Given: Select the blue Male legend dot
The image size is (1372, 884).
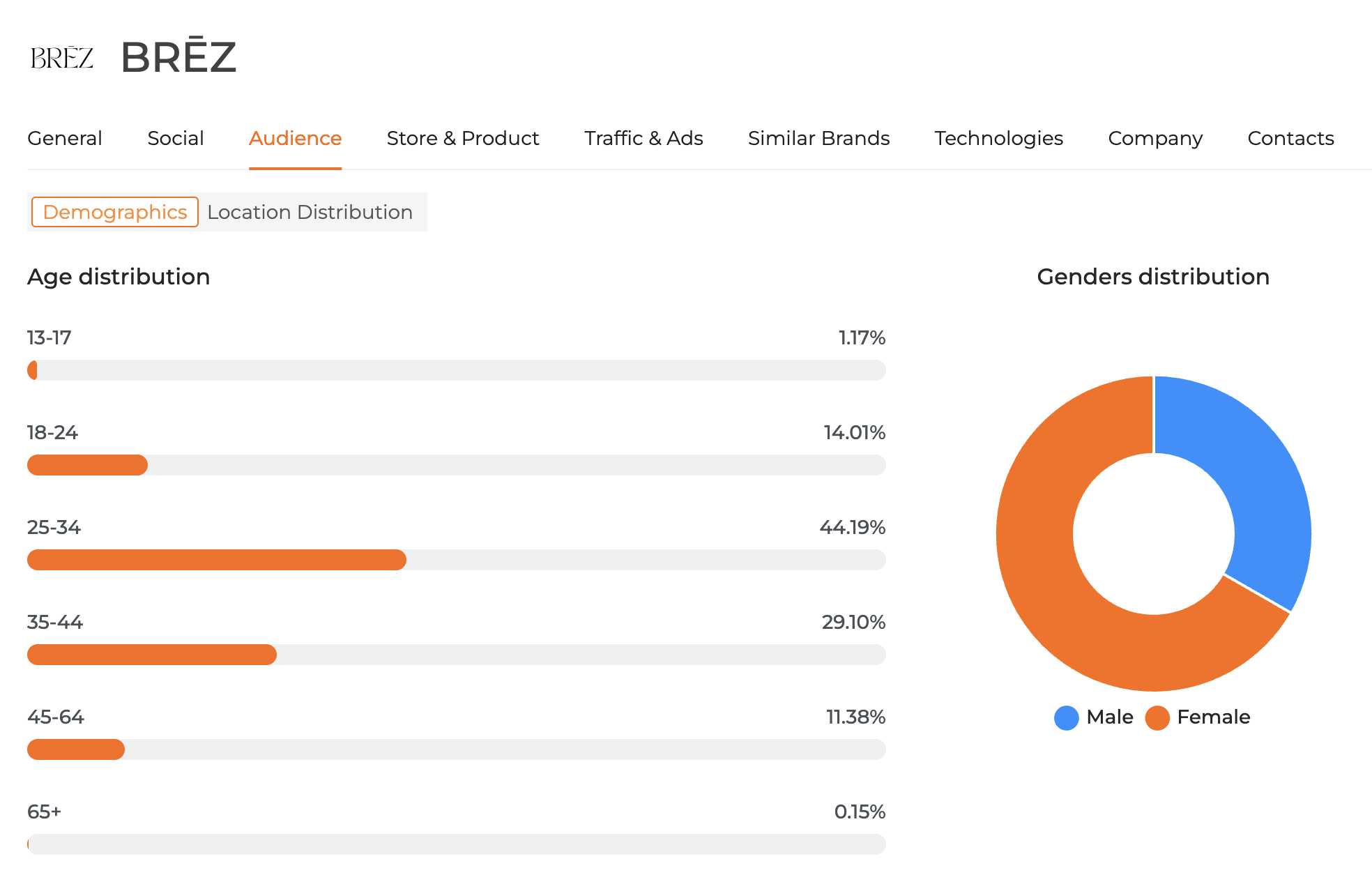Looking at the screenshot, I should coord(1066,717).
